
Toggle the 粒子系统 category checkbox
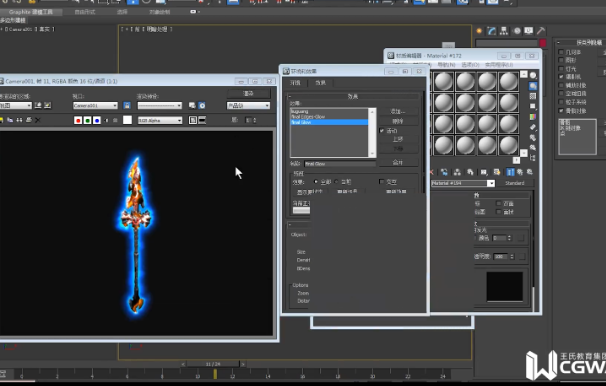pyautogui.click(x=561, y=102)
